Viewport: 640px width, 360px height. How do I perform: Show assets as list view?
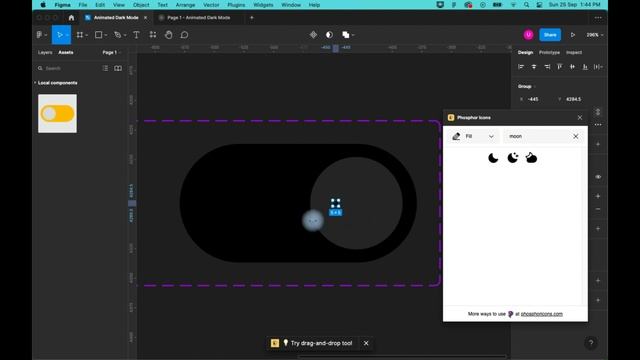[x=105, y=69]
